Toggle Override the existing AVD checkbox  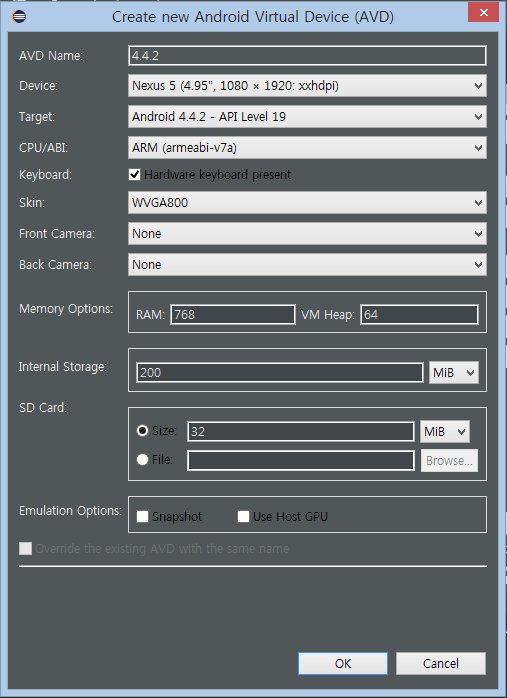click(x=25, y=548)
